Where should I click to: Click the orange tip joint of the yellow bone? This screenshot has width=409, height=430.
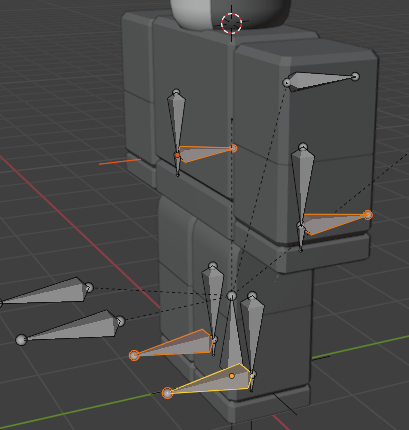pyautogui.click(x=167, y=393)
